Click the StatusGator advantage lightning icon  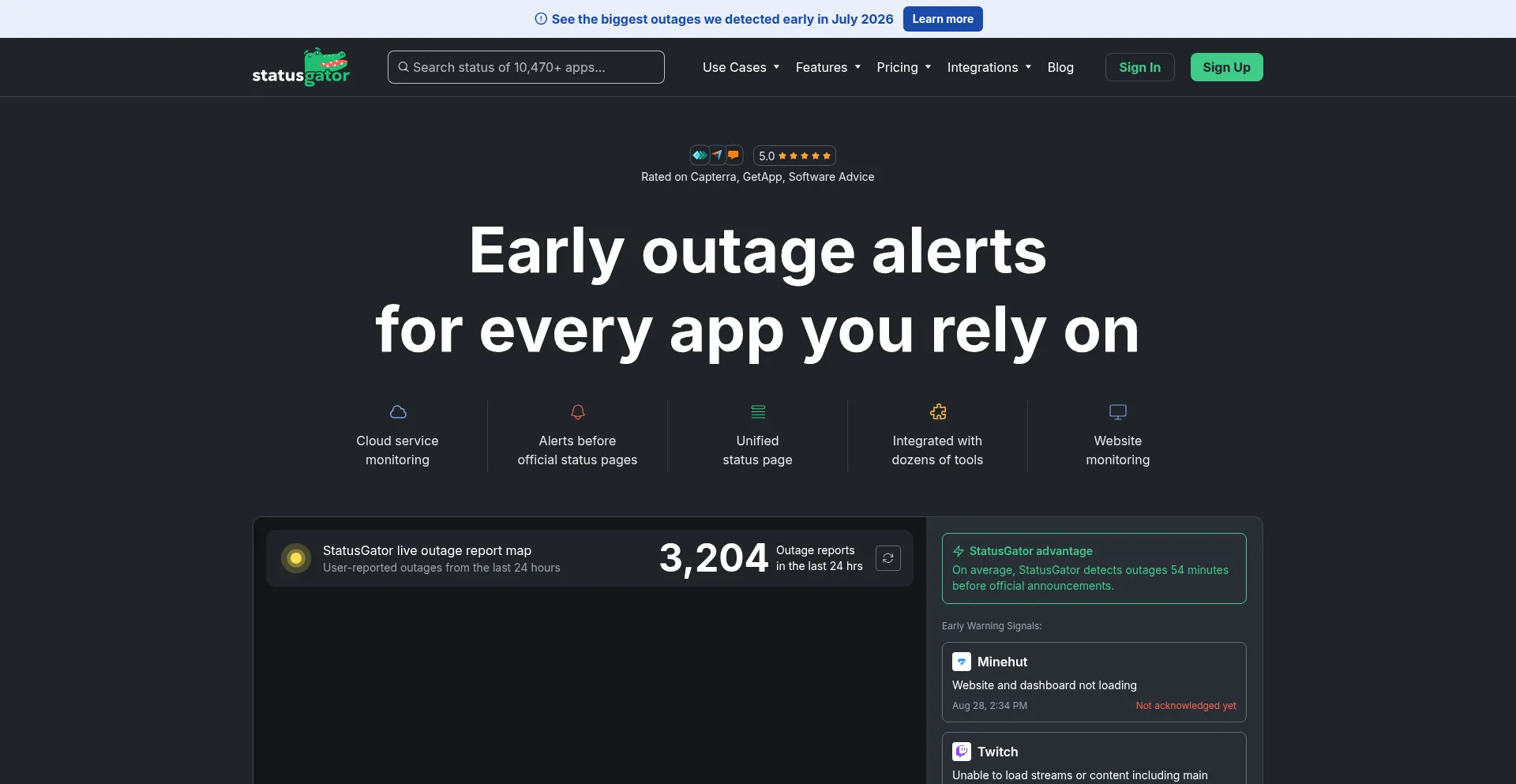click(x=959, y=551)
